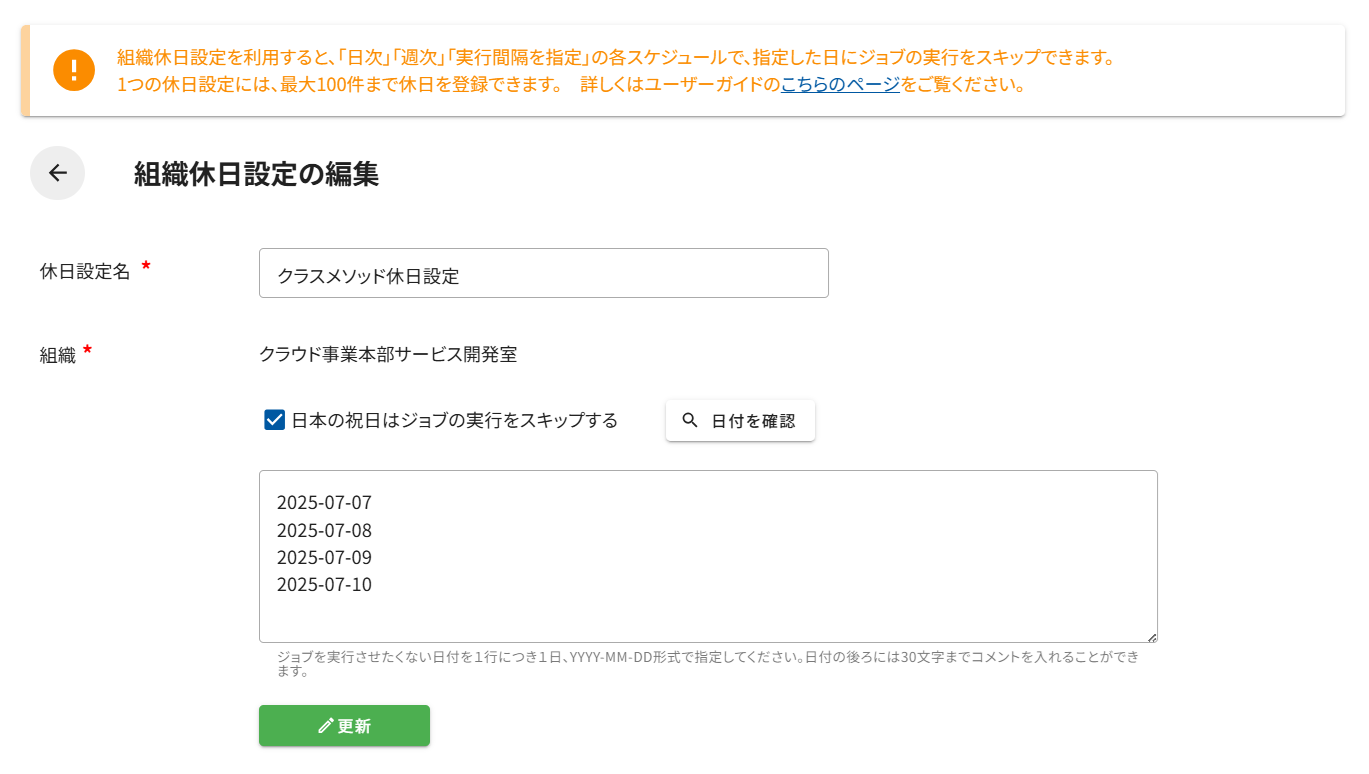Submit with the green 更新 button
Image resolution: width=1369 pixels, height=774 pixels.
pos(344,726)
